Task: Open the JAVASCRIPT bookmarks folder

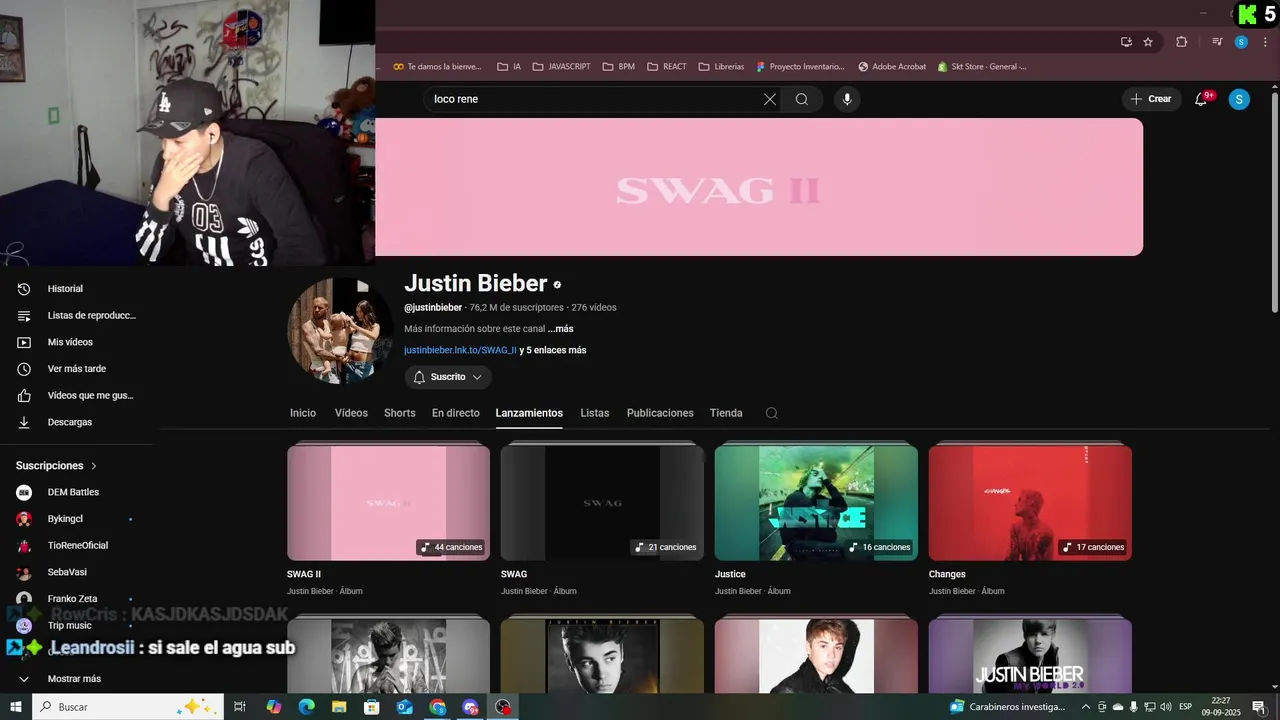Action: point(561,67)
